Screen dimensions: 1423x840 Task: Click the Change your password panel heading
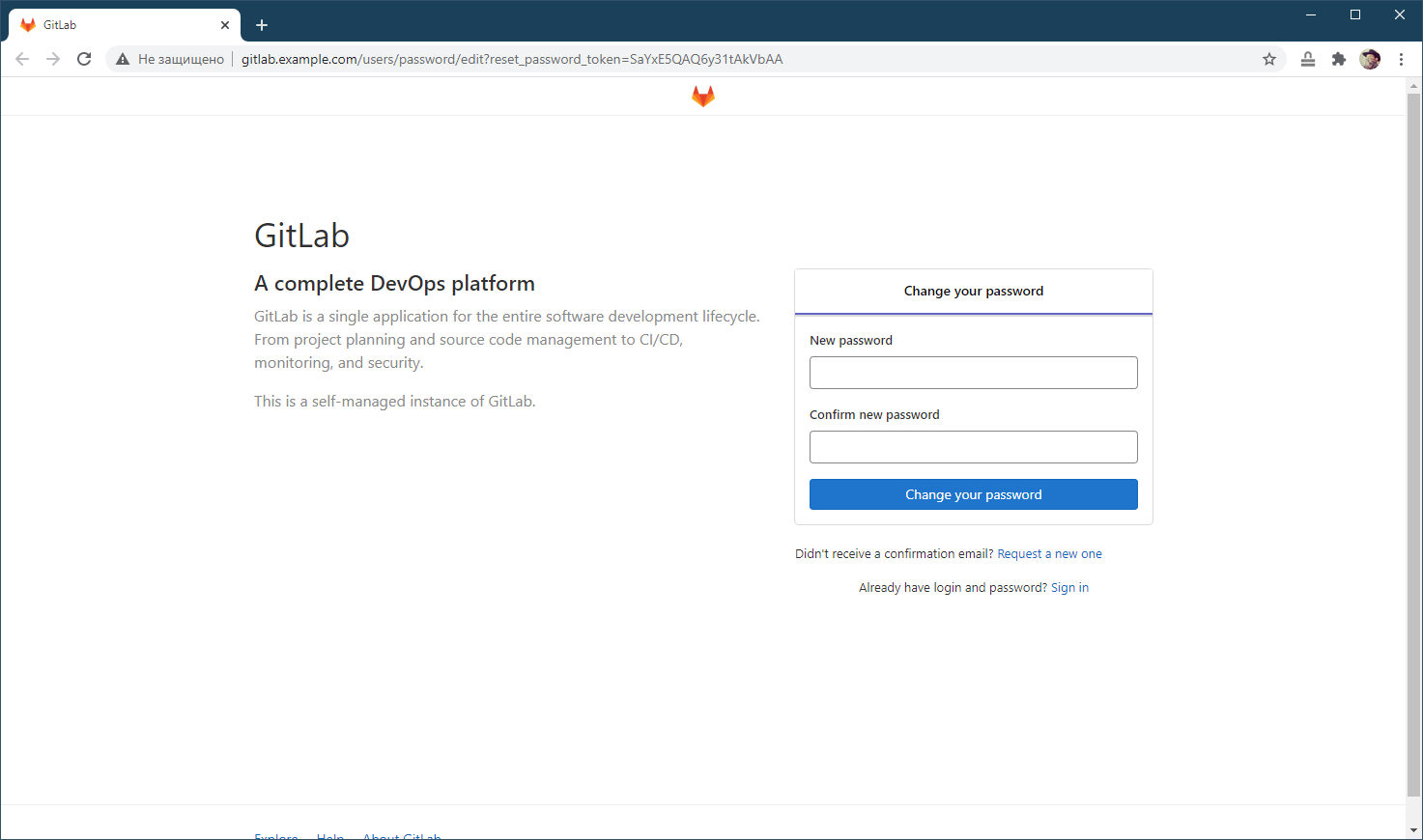pos(974,291)
